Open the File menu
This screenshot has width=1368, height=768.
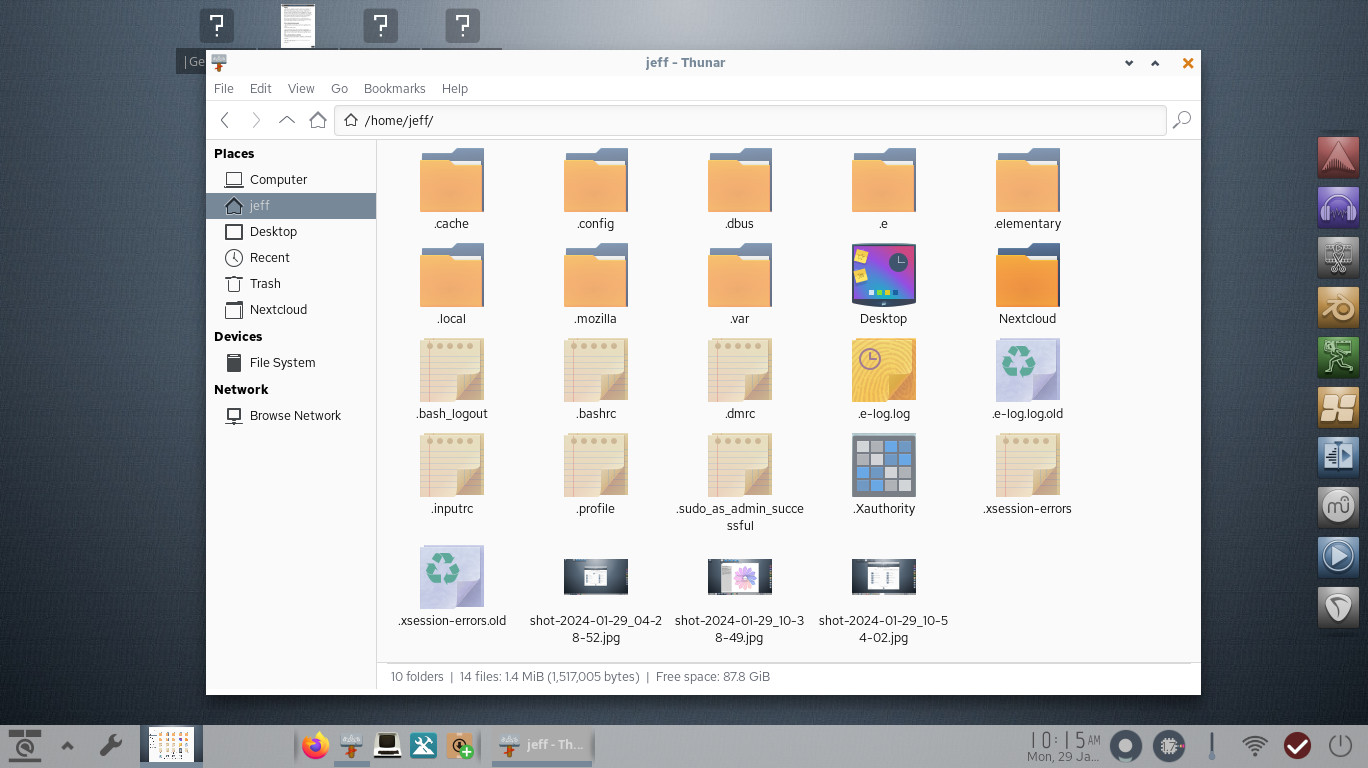pyautogui.click(x=224, y=89)
